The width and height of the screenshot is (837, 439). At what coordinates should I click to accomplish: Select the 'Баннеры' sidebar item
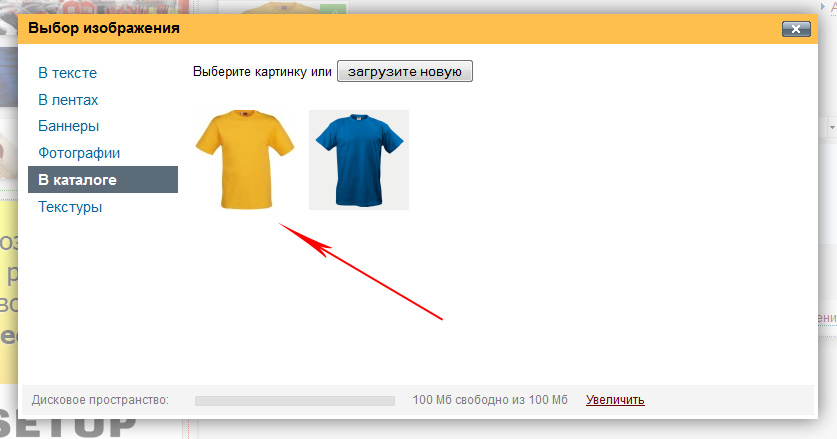point(68,126)
